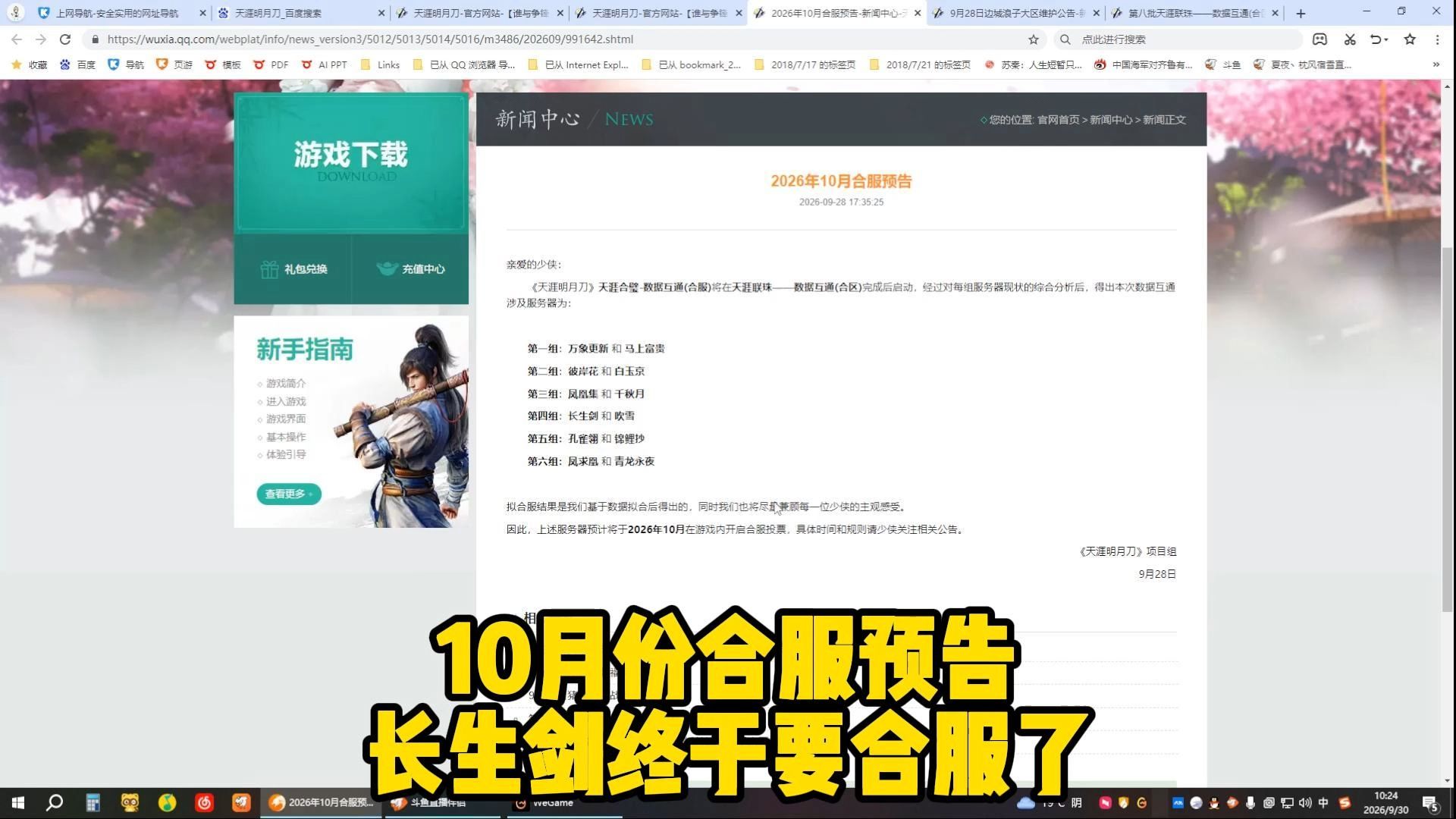Click the volume speaker tray icon

pos(1305,802)
